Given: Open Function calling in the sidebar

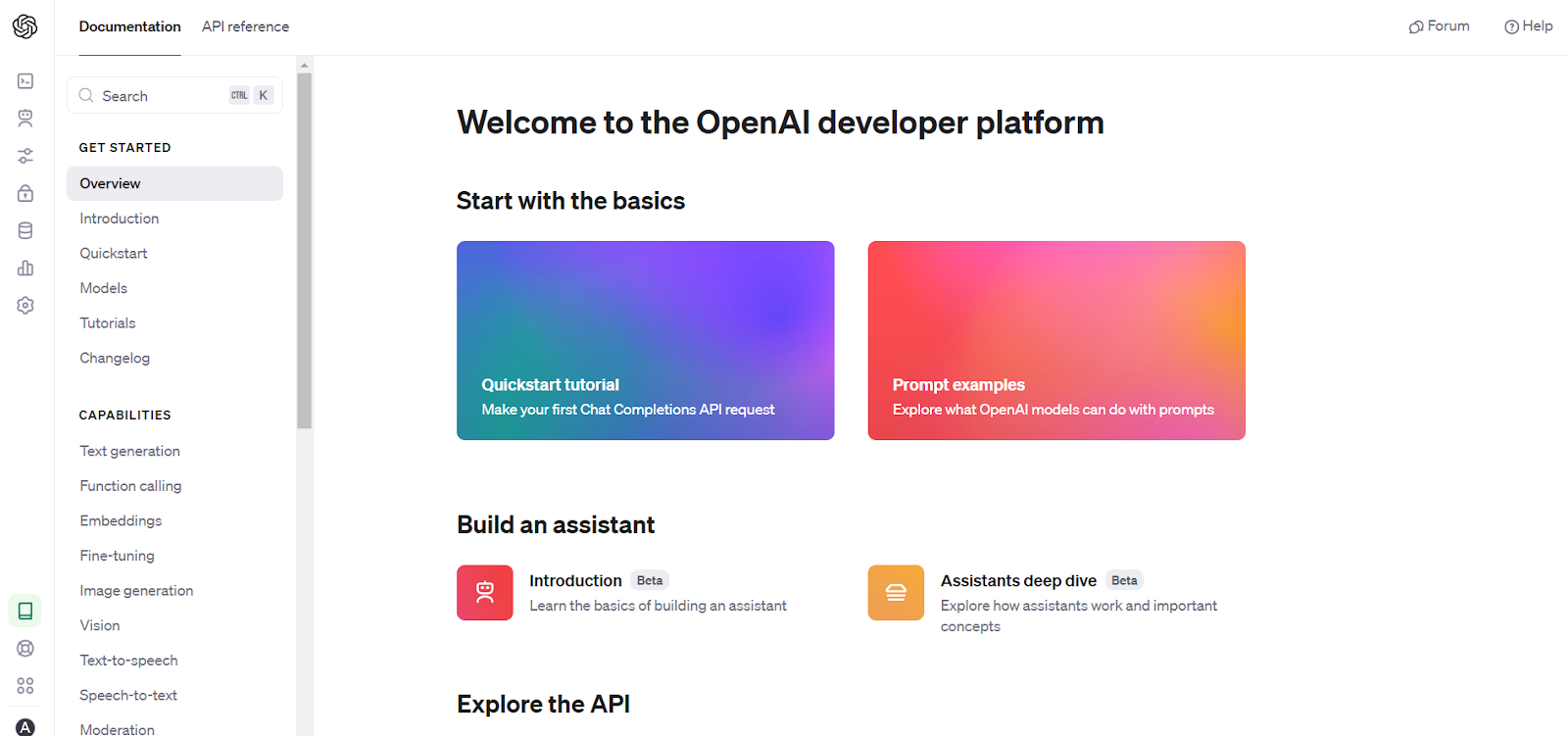Looking at the screenshot, I should (130, 486).
